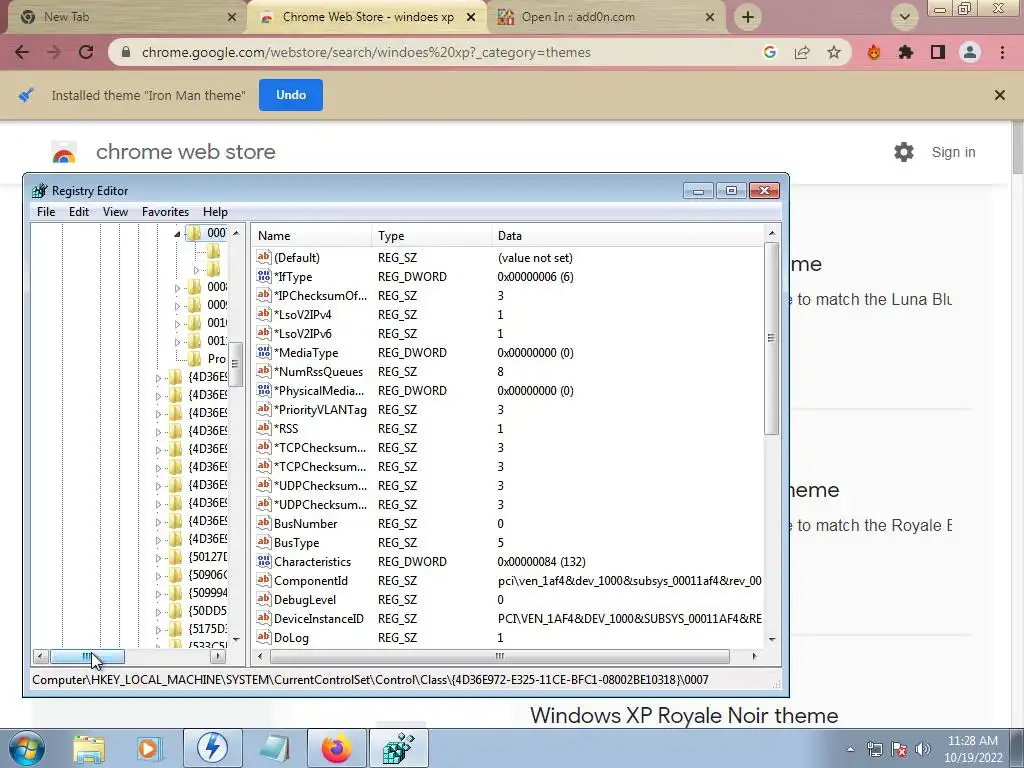This screenshot has width=1024, height=768.
Task: Click the taskbar clock showing 11:28 AM
Action: [972, 749]
